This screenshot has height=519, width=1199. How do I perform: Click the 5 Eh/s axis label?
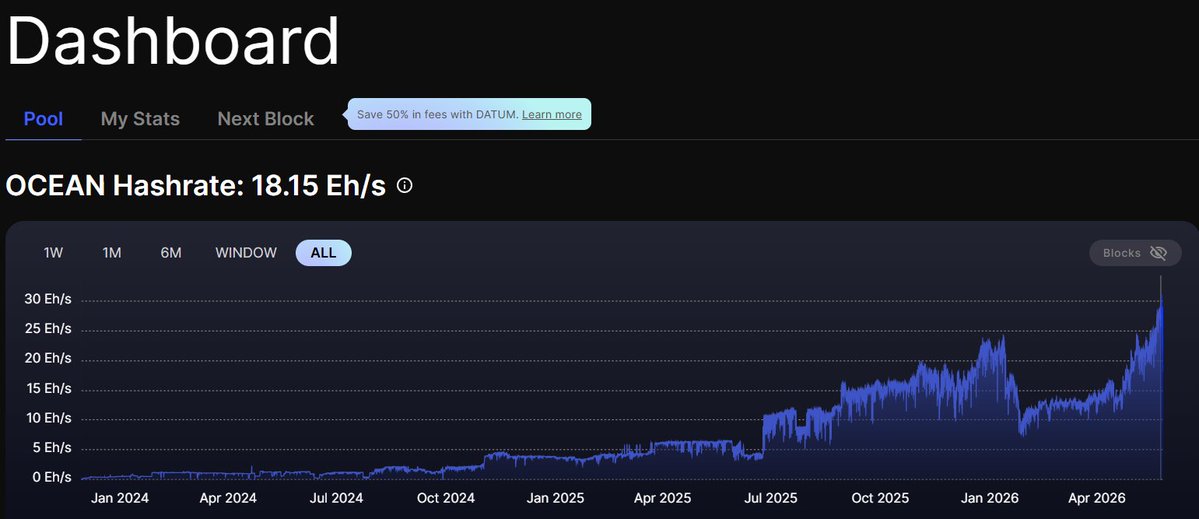pos(51,448)
